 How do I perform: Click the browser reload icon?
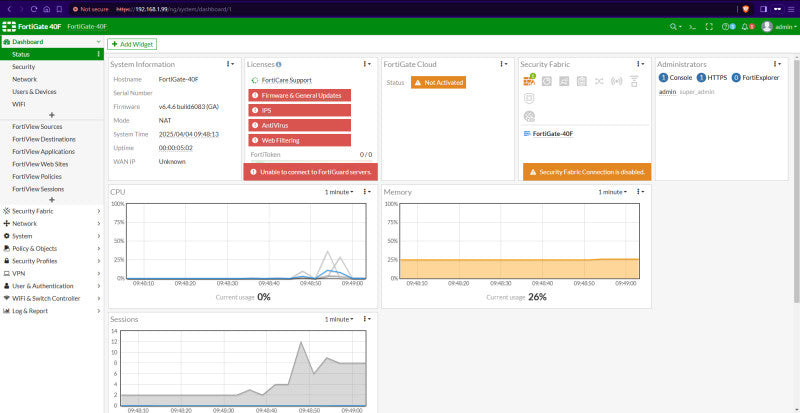pos(34,9)
